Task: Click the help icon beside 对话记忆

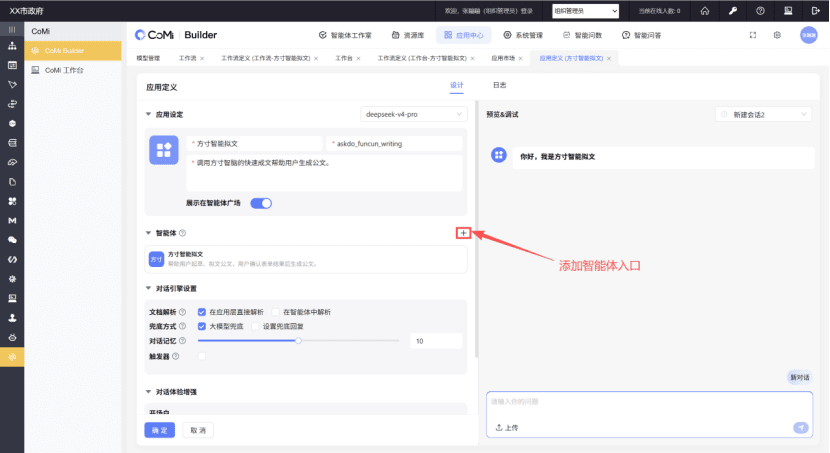Action: (182, 341)
